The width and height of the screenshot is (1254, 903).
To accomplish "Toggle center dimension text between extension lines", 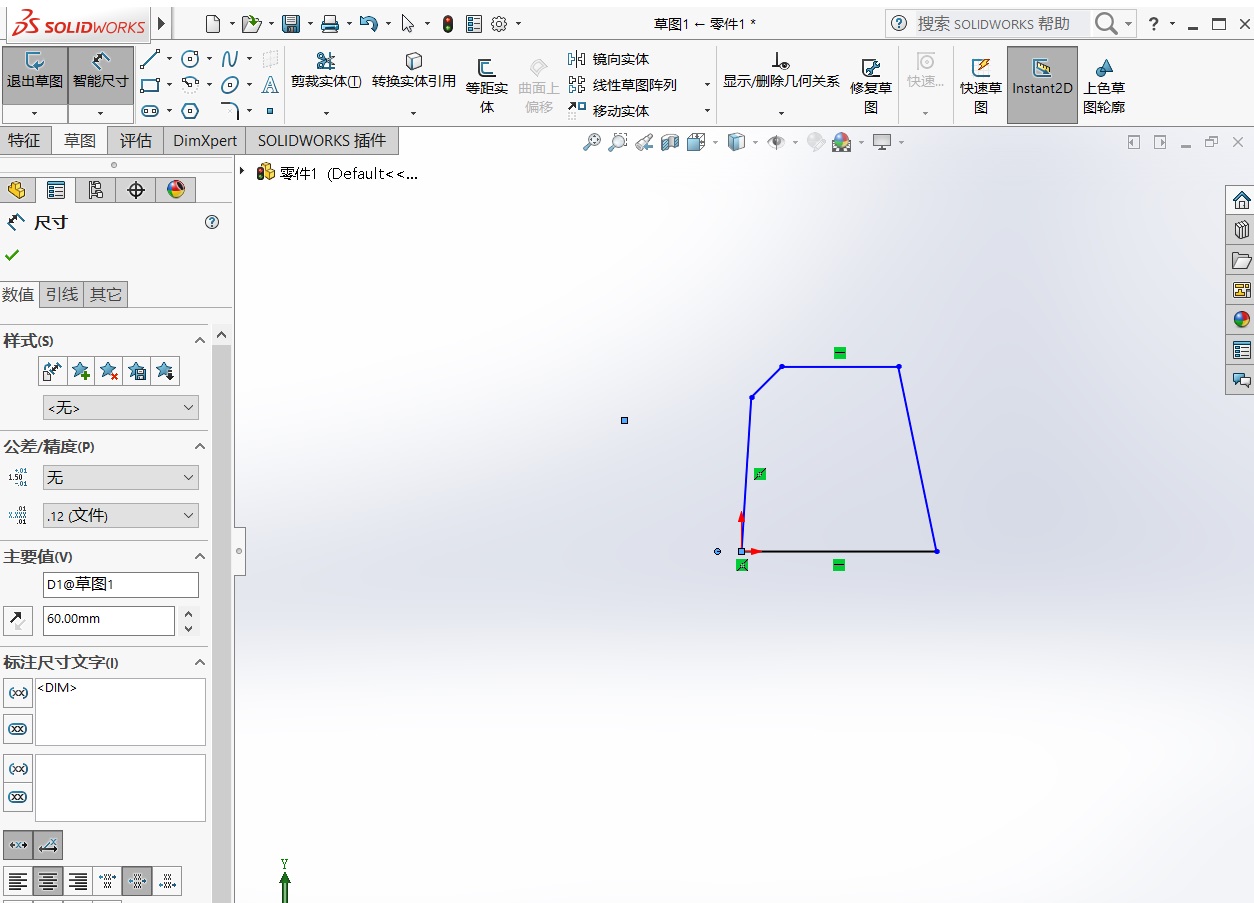I will [x=18, y=845].
